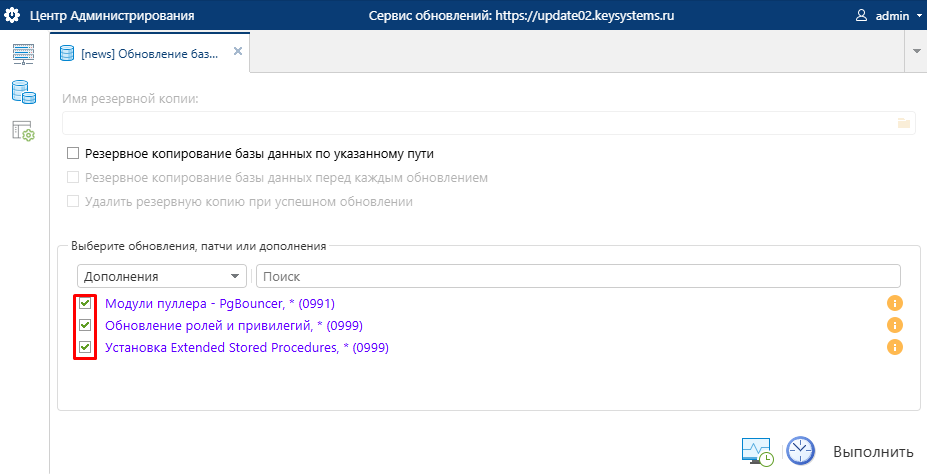Click Обновление ролей и привилегий, * (0999) link
Screen dimensions: 927x474
pos(234,326)
